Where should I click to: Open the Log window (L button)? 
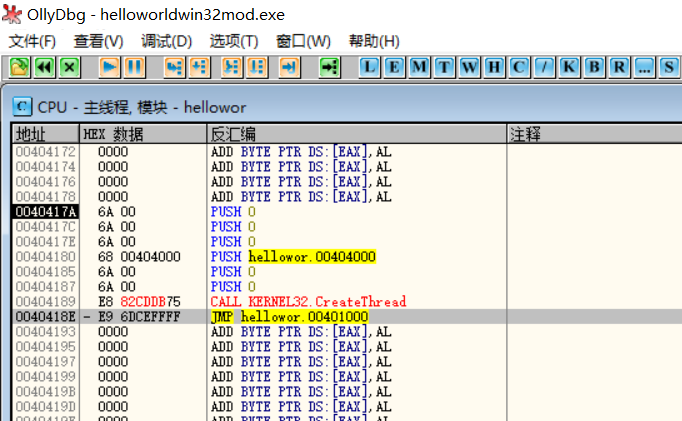(369, 67)
